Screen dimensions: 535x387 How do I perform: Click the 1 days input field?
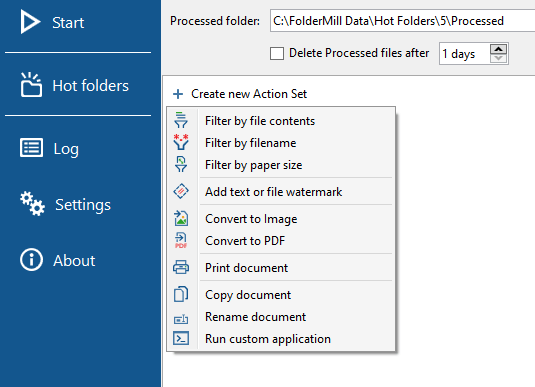465,54
